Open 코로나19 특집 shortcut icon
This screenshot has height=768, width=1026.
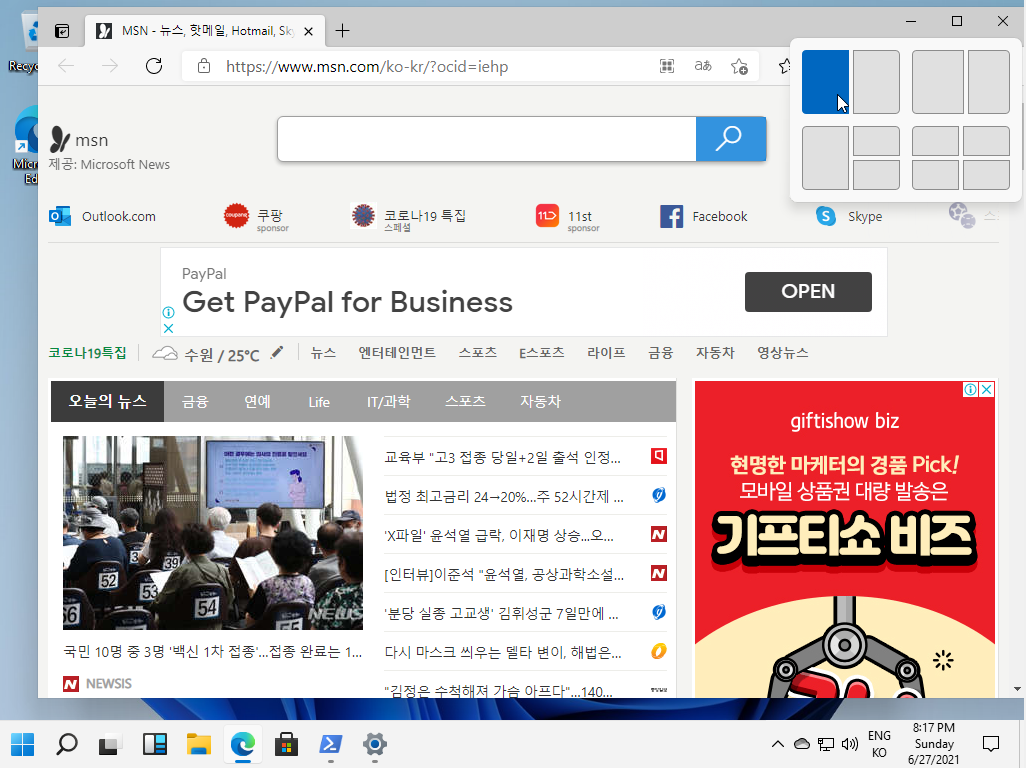pyautogui.click(x=363, y=215)
